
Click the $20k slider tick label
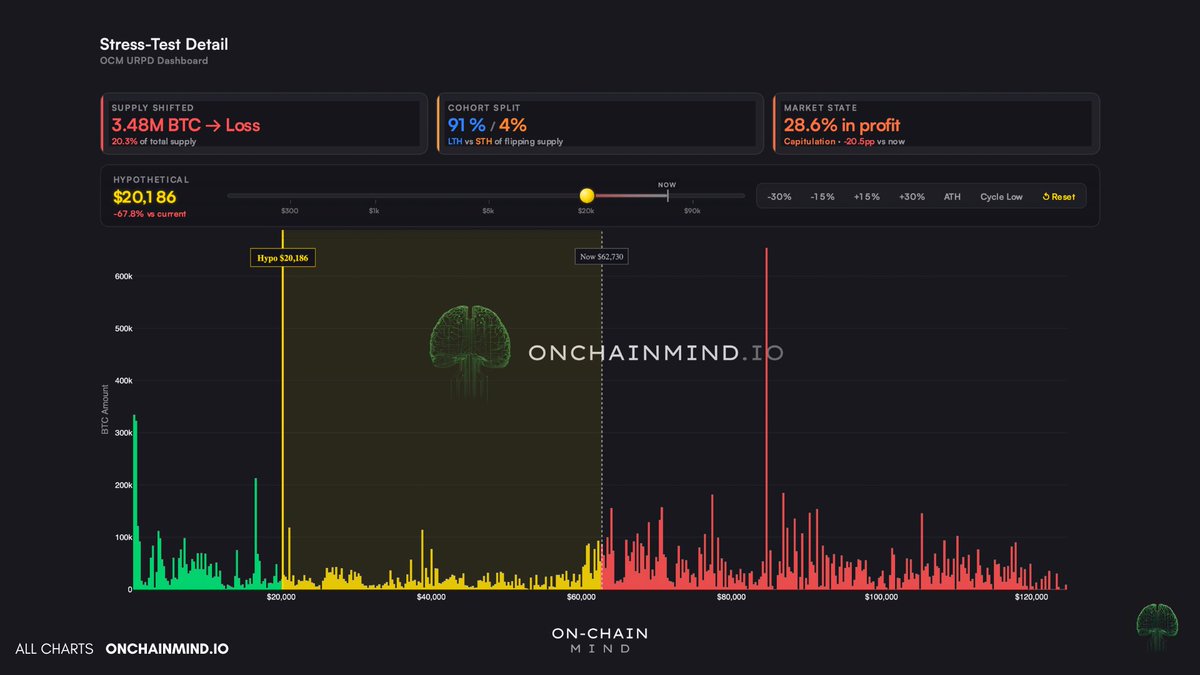586,211
